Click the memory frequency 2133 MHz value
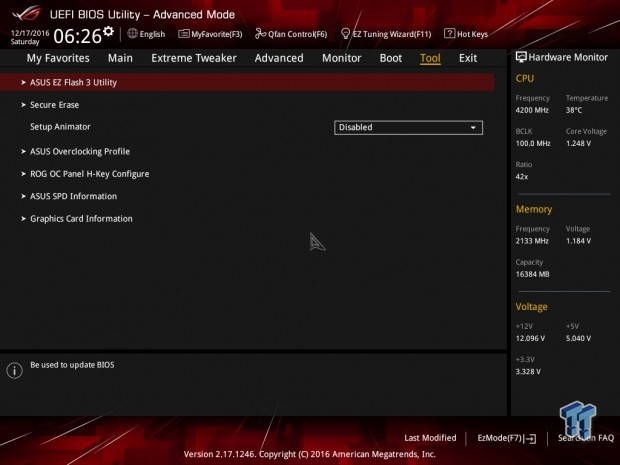620x465 pixels. [532, 241]
